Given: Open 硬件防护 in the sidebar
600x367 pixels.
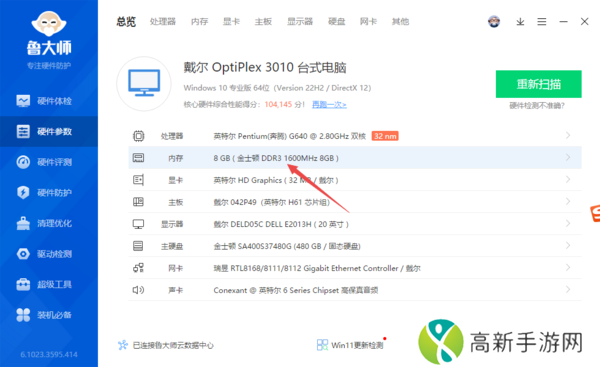Looking at the screenshot, I should [x=49, y=192].
